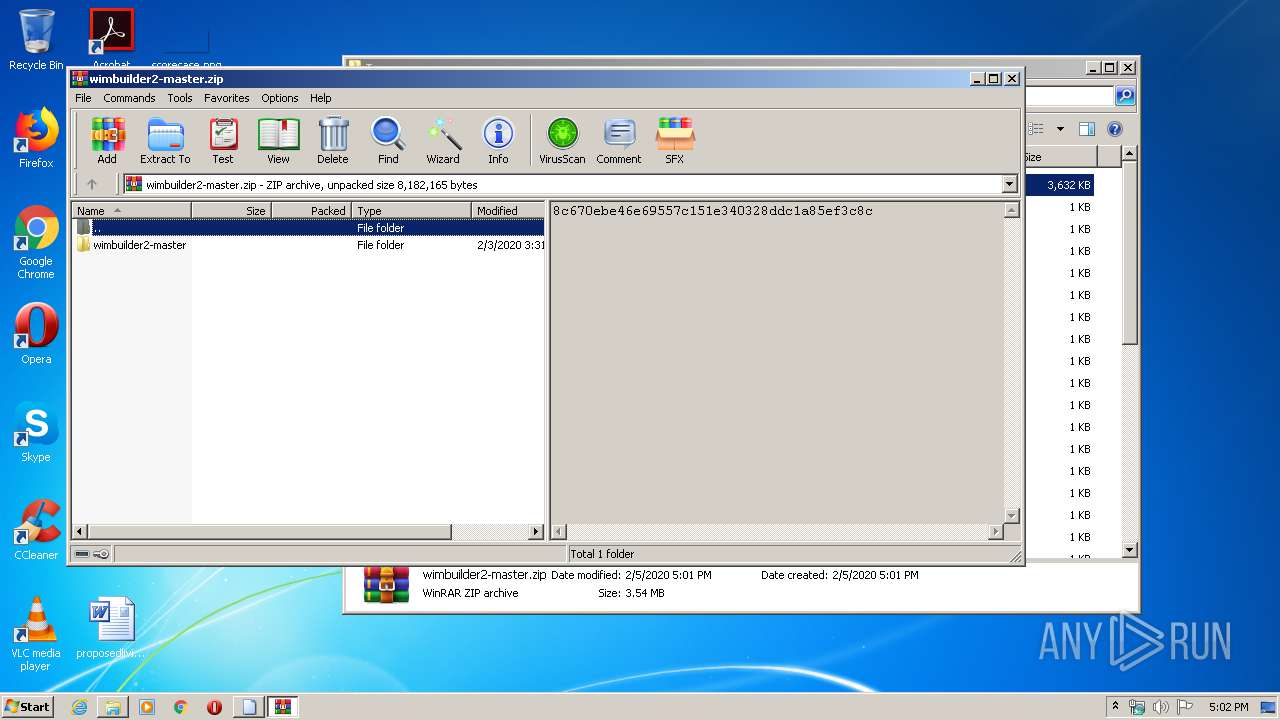
Task: Click the Add toolbar icon
Action: pos(107,140)
